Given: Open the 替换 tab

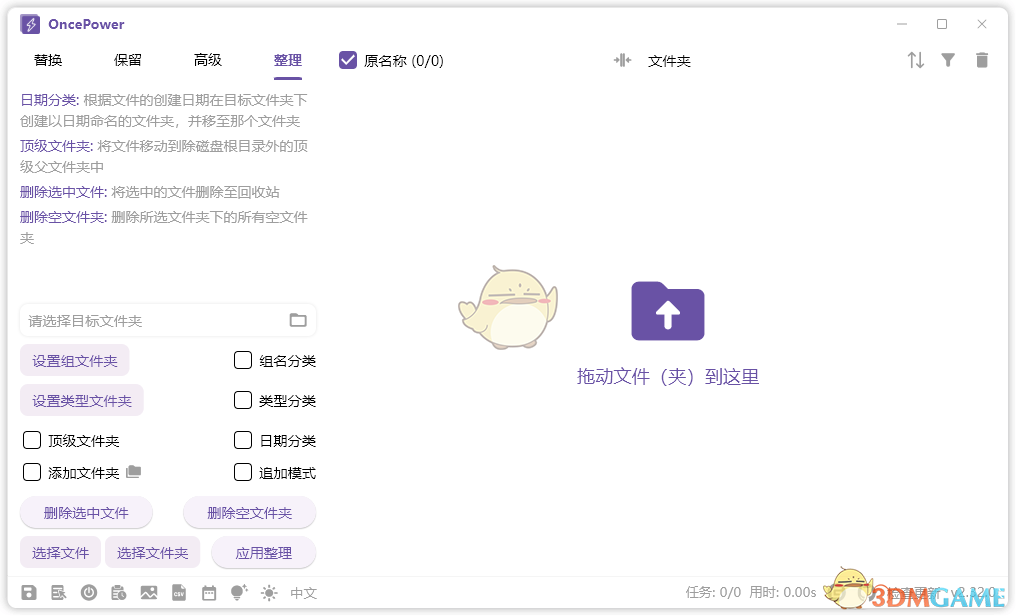Looking at the screenshot, I should [47, 60].
